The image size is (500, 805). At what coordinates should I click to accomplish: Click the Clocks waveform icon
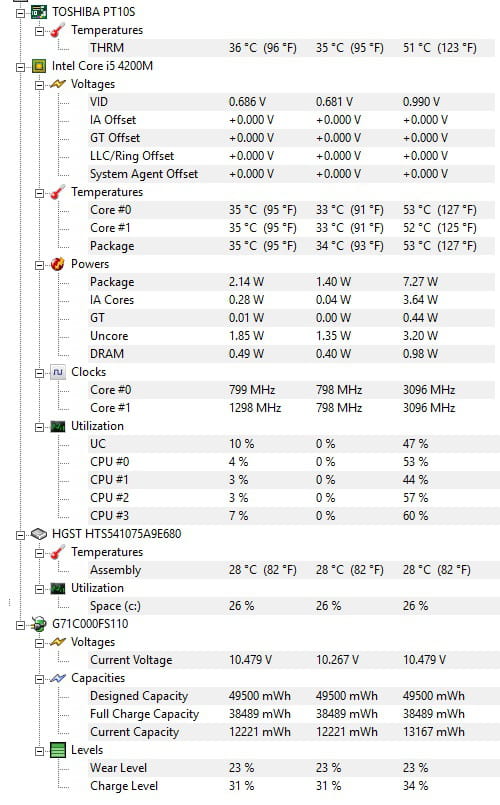tap(57, 372)
